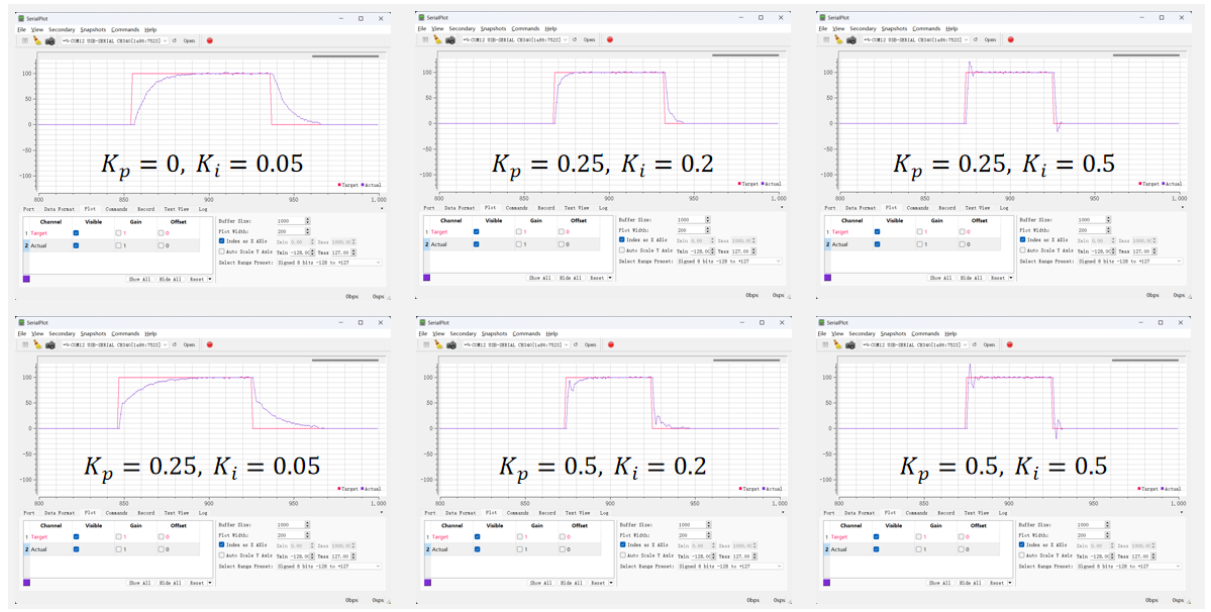Enable Auto Scale Y Axis in Kp=0.25, Ki=0.2 window
Image resolution: width=1211 pixels, height=612 pixels.
pyautogui.click(x=622, y=250)
